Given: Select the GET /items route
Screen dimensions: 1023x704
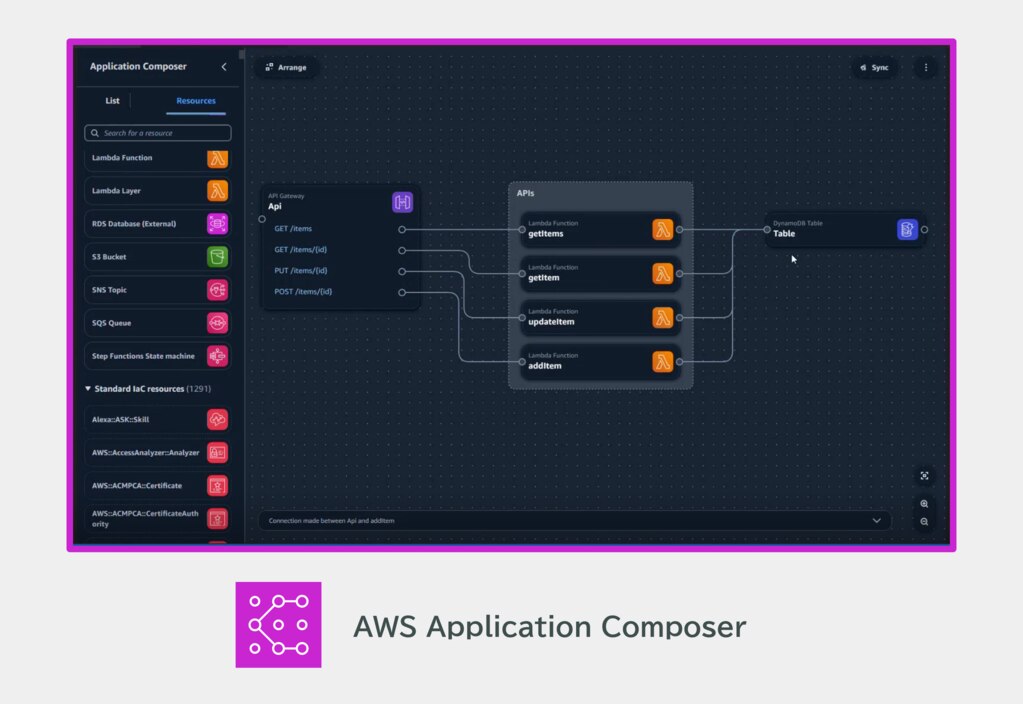Looking at the screenshot, I should (293, 228).
